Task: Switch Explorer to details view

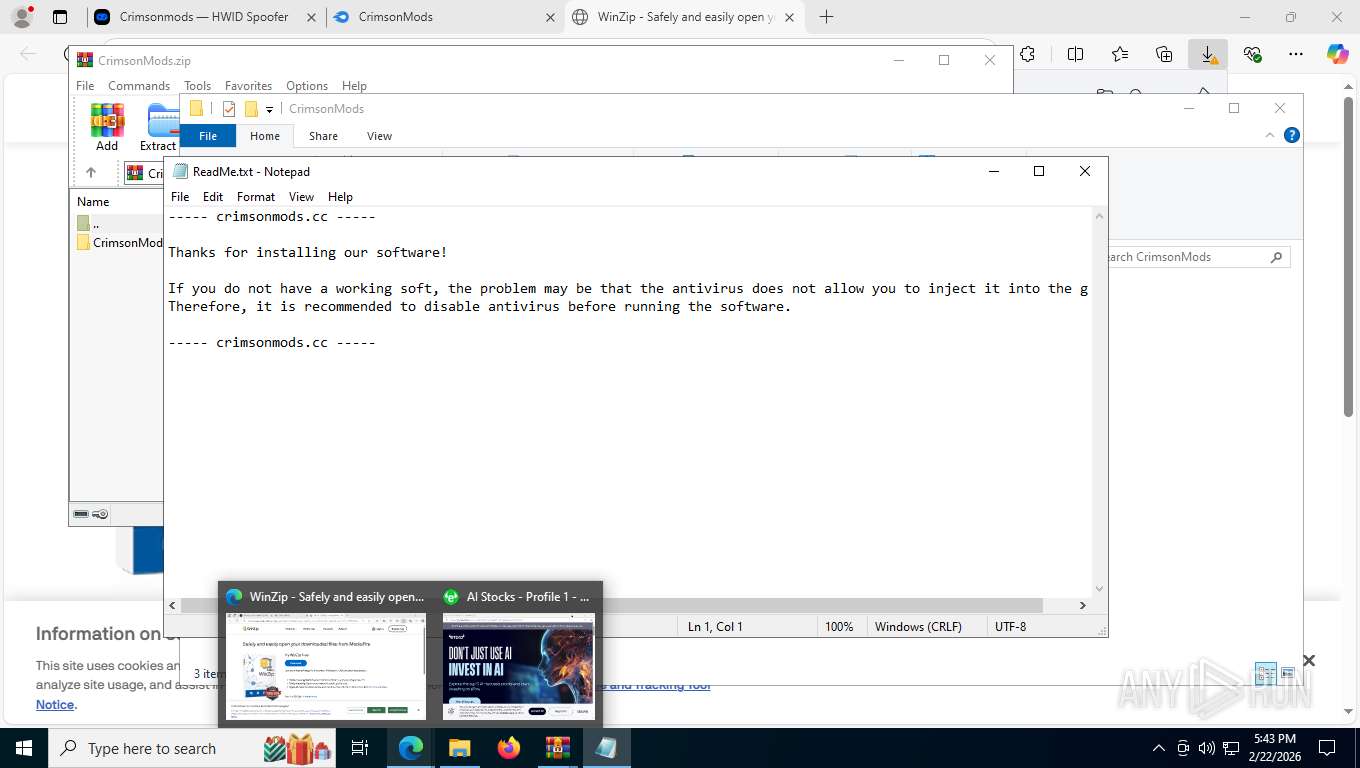Action: (1266, 673)
